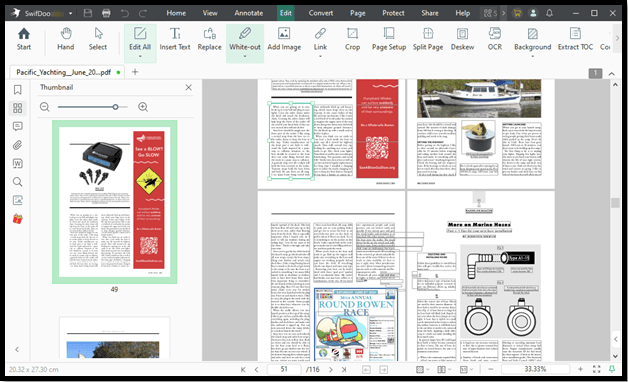The height and width of the screenshot is (382, 628).
Task: Expand the SwifDoo application menu arrow
Action: [x=70, y=13]
